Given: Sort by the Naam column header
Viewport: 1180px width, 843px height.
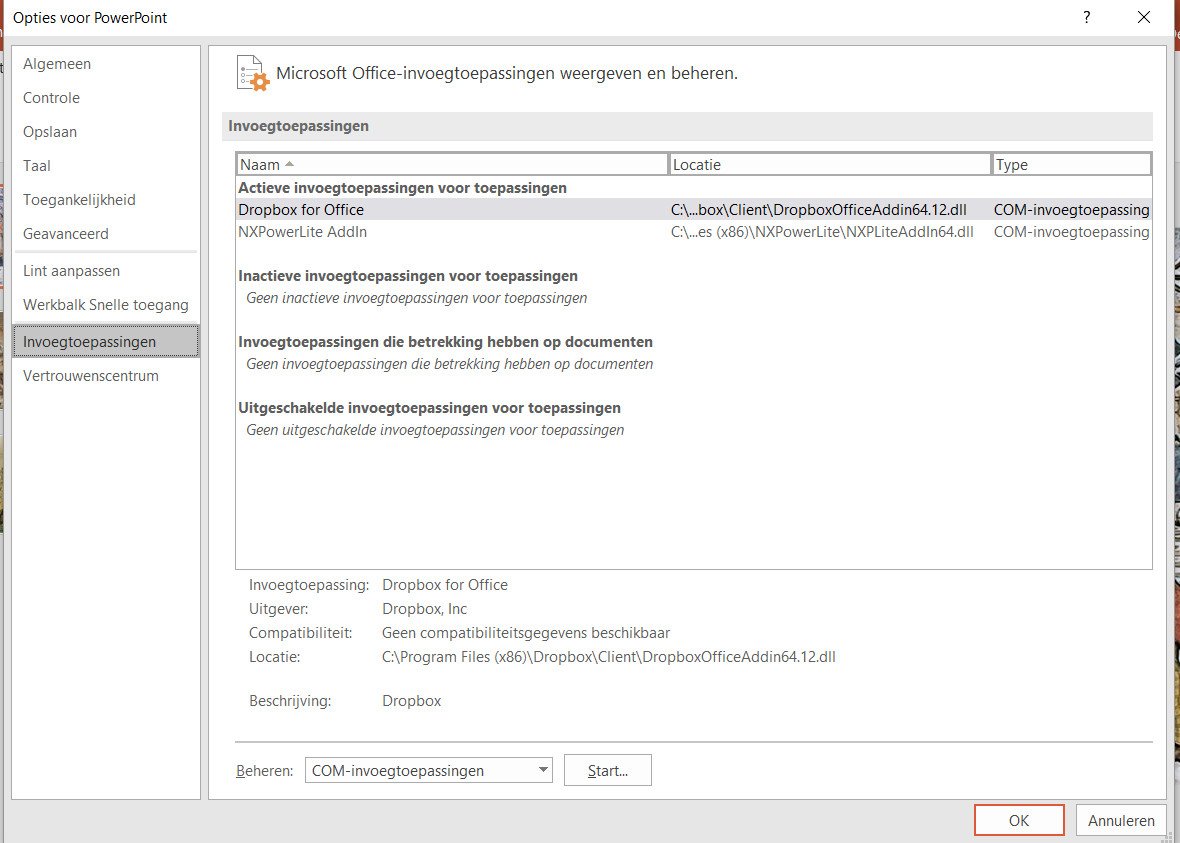Looking at the screenshot, I should (x=452, y=164).
